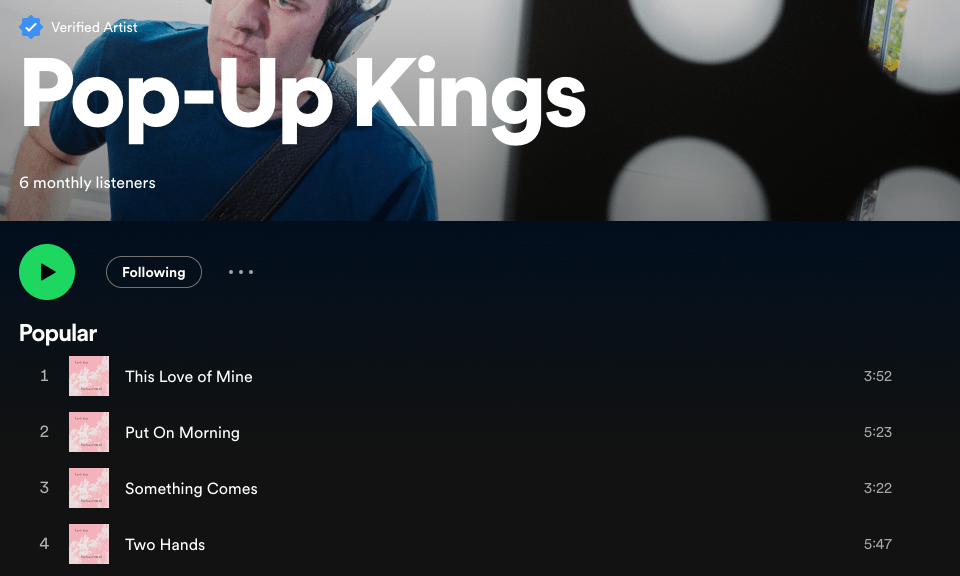960x576 pixels.
Task: Select album art for Something Comes
Action: [89, 488]
